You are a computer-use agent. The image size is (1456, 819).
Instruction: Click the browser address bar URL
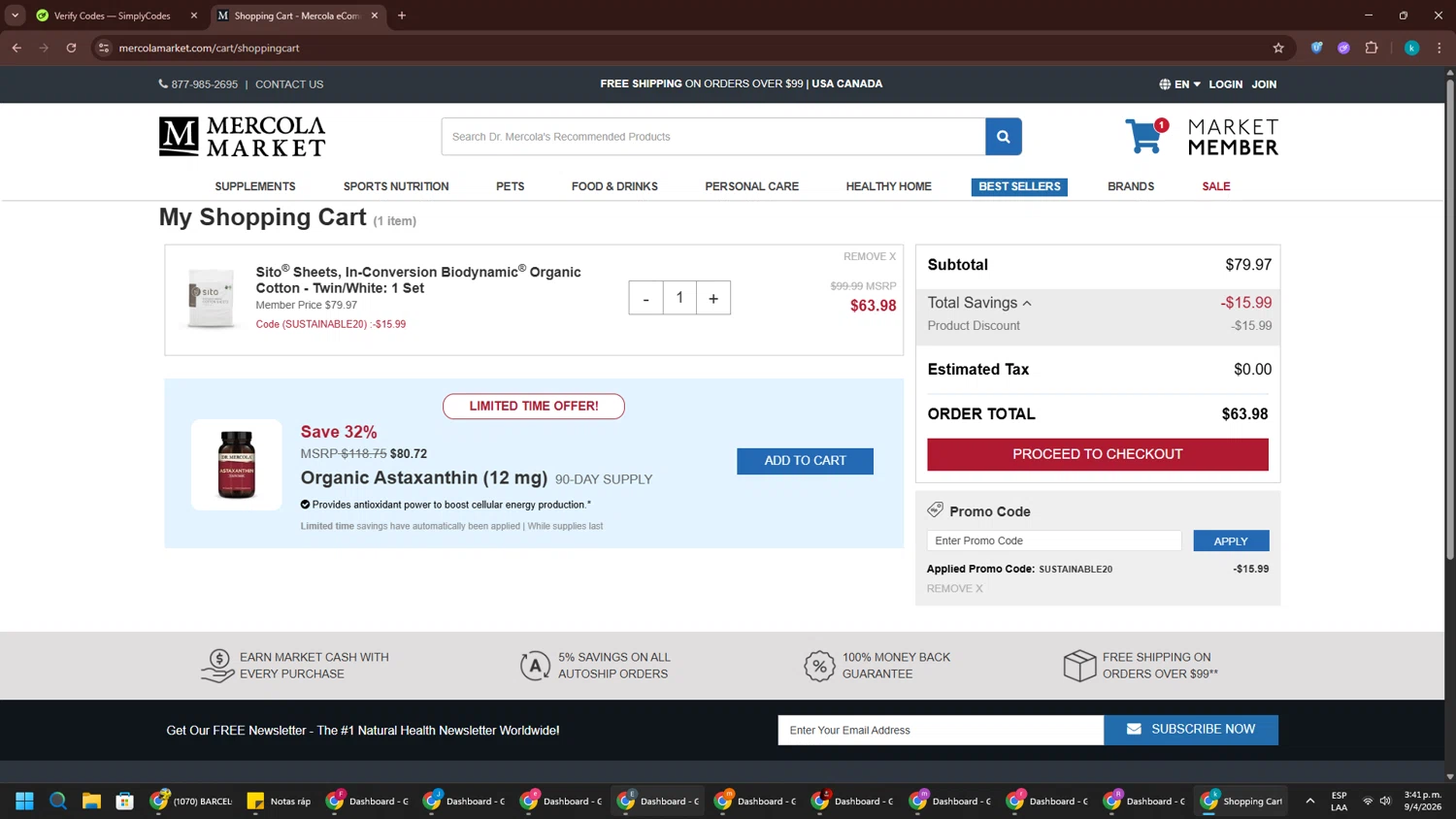tap(209, 48)
